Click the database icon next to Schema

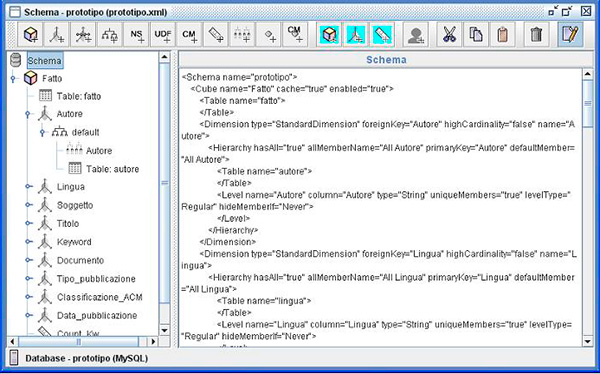[x=16, y=60]
